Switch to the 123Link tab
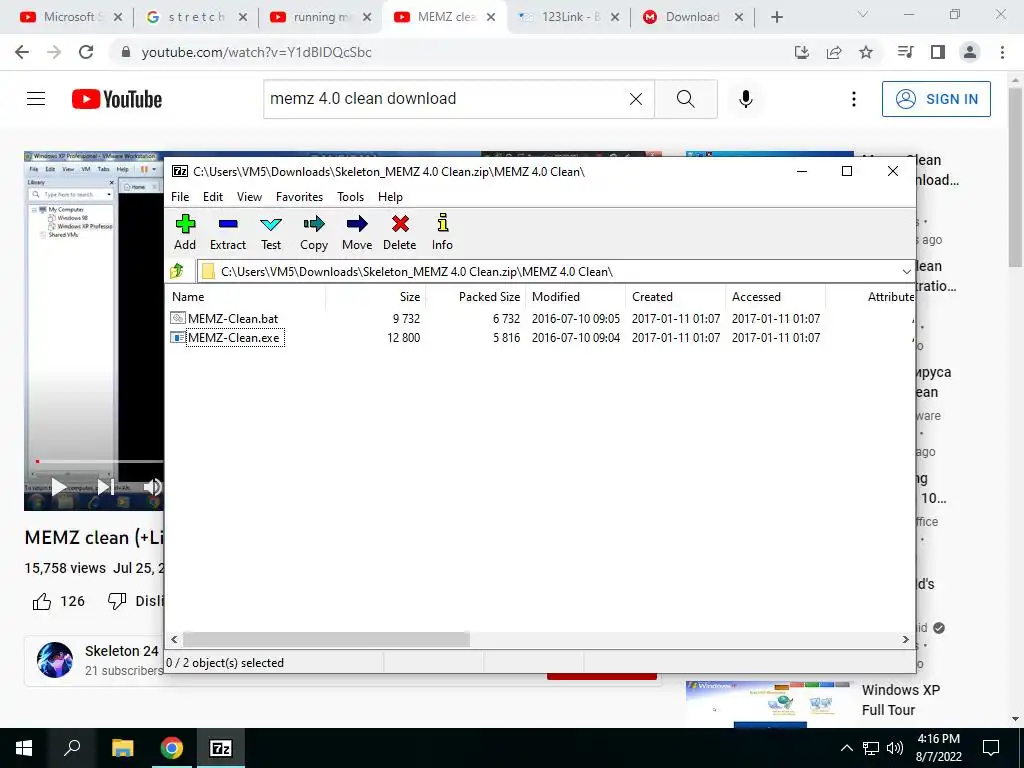 pyautogui.click(x=568, y=17)
